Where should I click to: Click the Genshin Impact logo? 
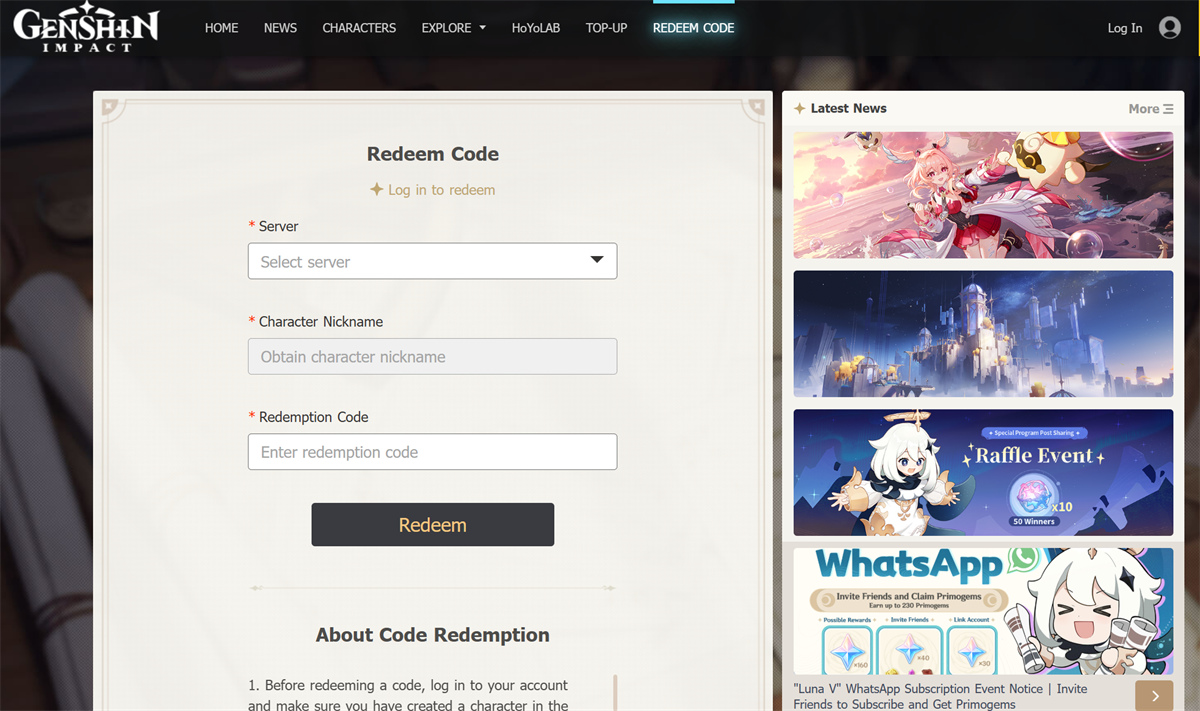click(x=86, y=28)
